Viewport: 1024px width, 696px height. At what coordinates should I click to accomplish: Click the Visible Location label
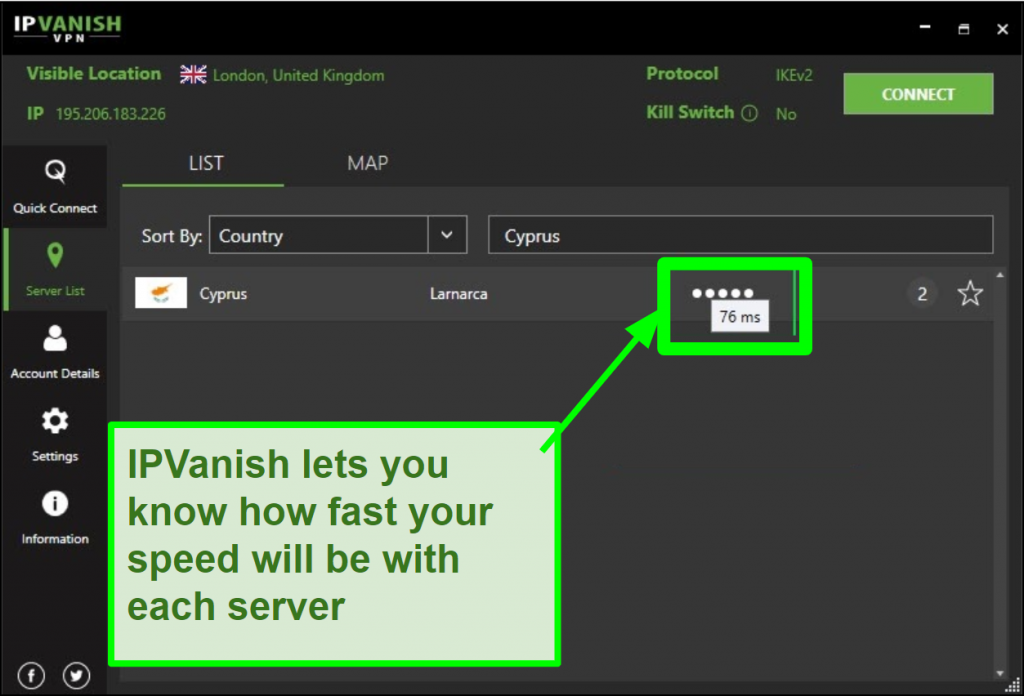click(93, 74)
